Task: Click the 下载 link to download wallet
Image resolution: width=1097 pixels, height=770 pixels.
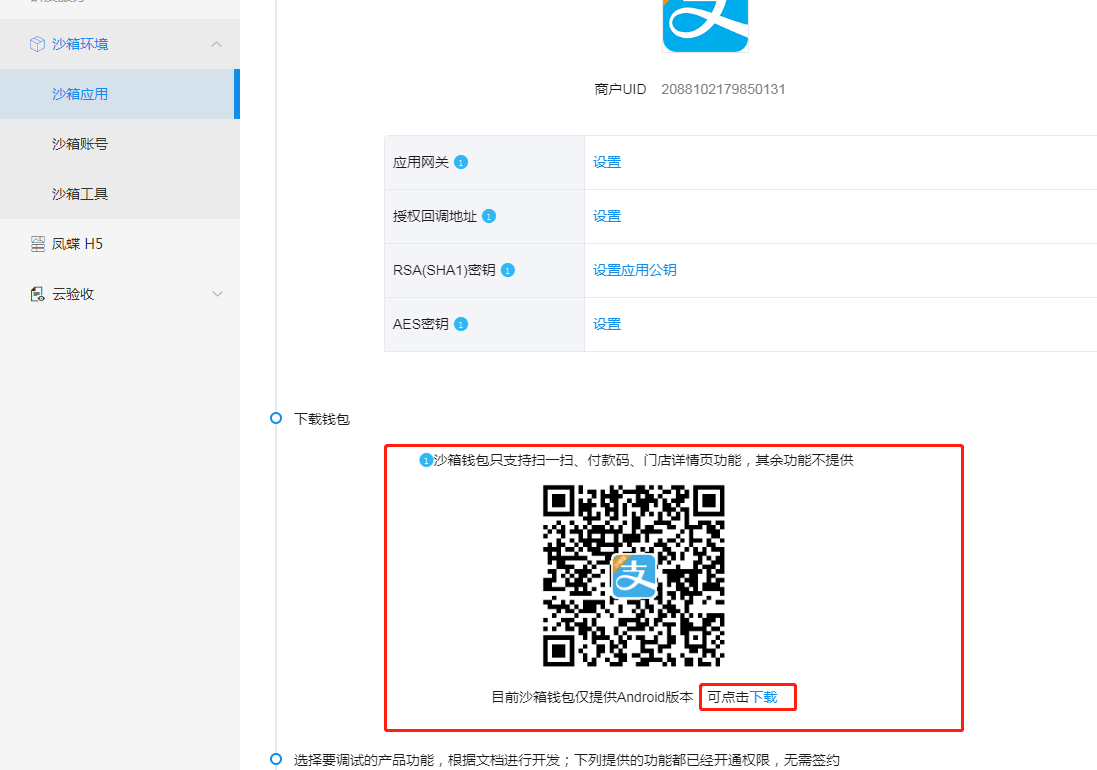Action: pyautogui.click(x=763, y=697)
